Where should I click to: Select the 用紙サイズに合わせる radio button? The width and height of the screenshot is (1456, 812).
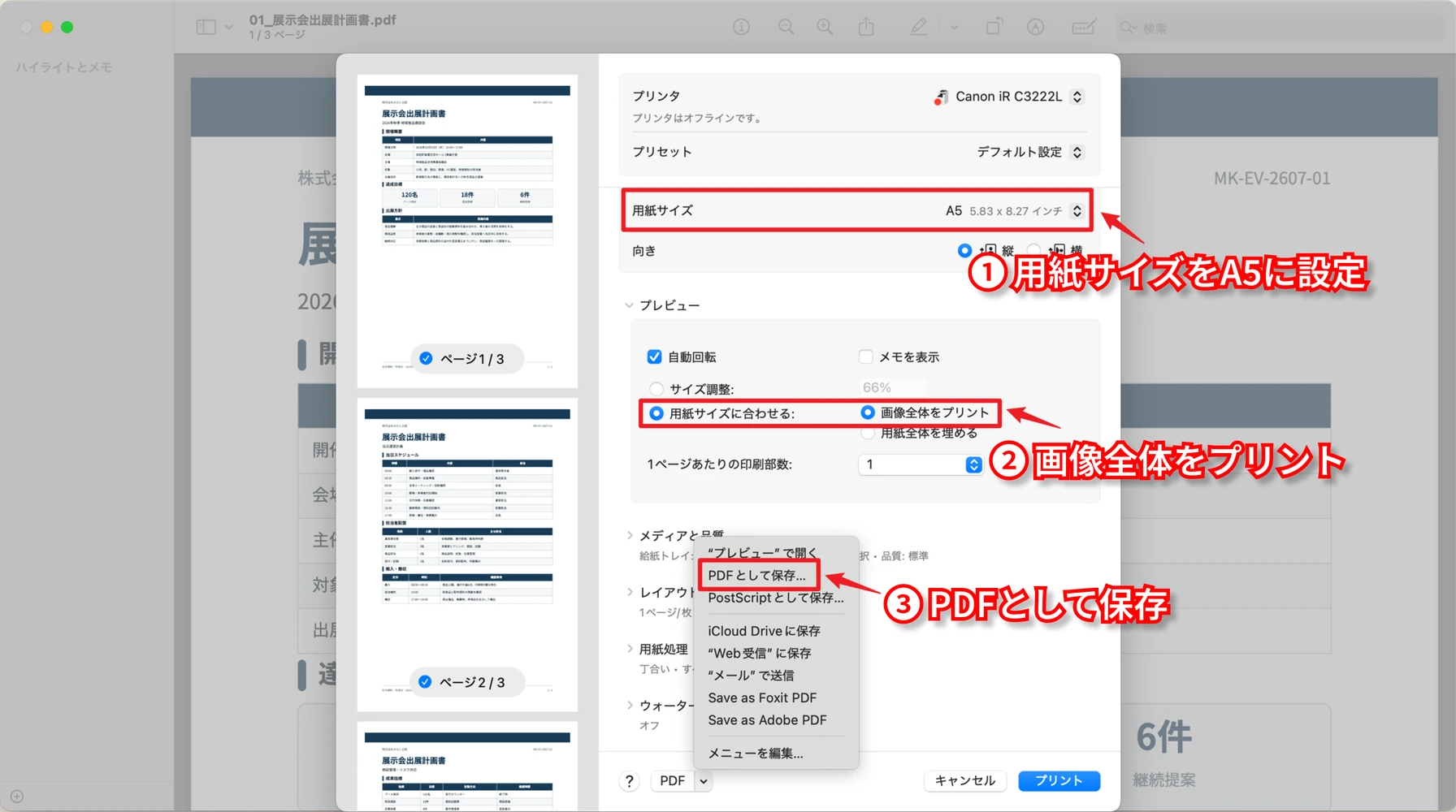[x=656, y=413]
